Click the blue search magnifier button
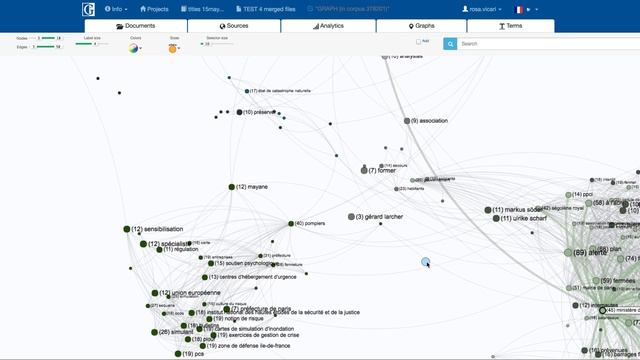 point(450,44)
